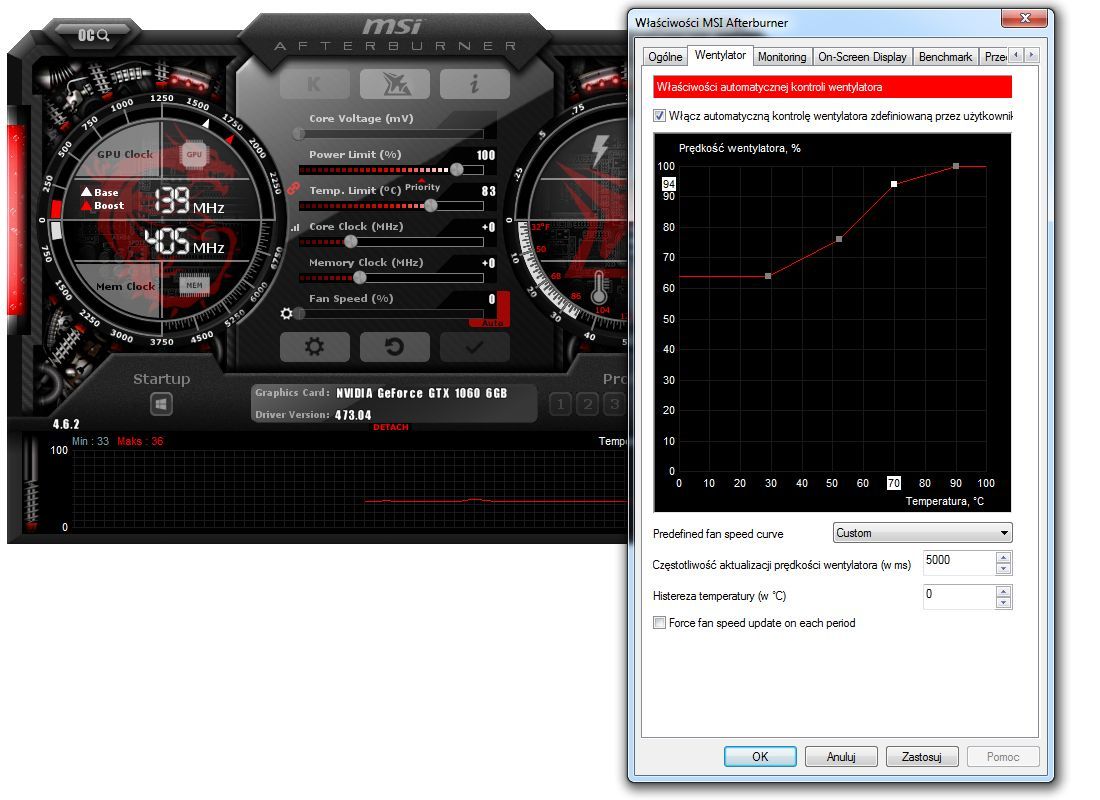This screenshot has width=1100, height=800.
Task: Click the Fan Speed slider handle
Action: [x=300, y=313]
